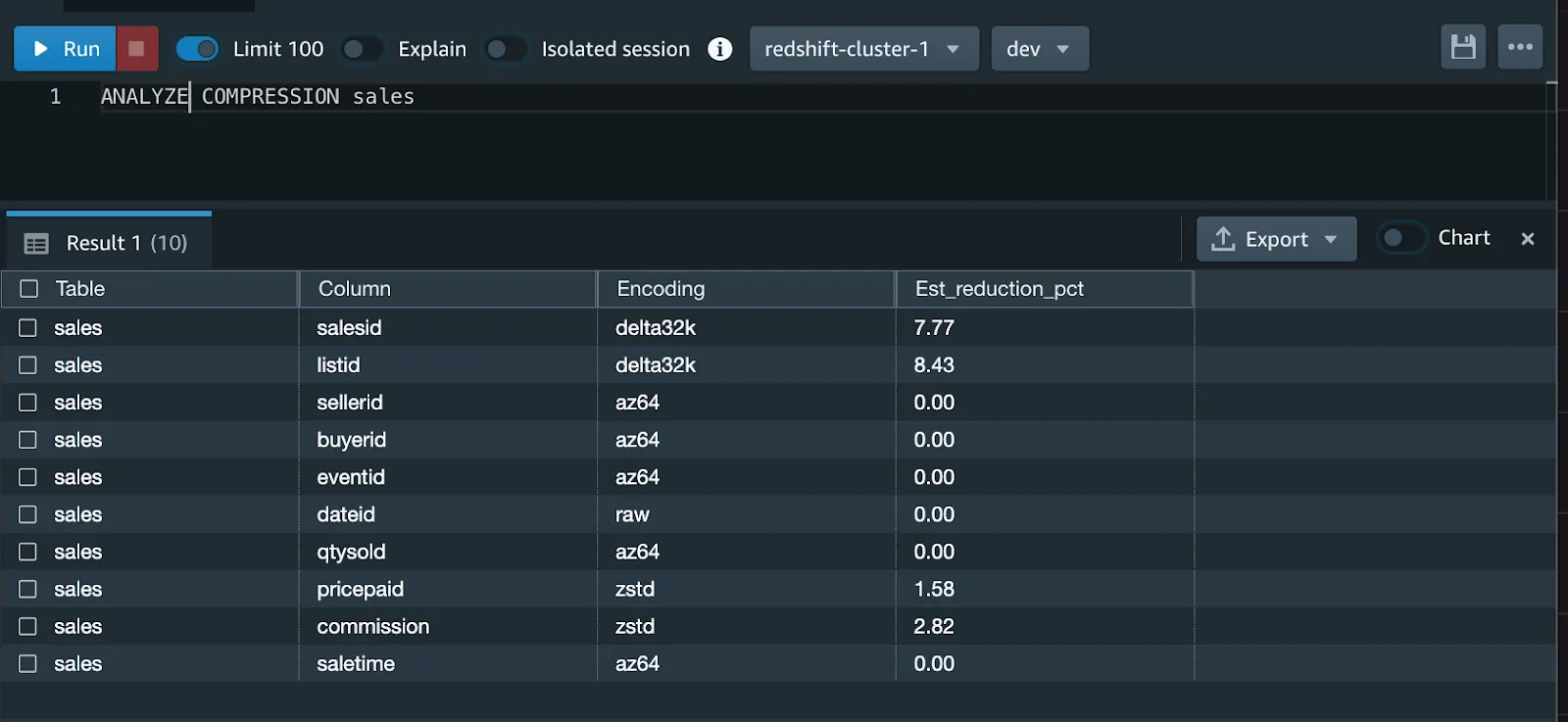
Task: Click the results table icon on Result tab
Action: point(36,243)
